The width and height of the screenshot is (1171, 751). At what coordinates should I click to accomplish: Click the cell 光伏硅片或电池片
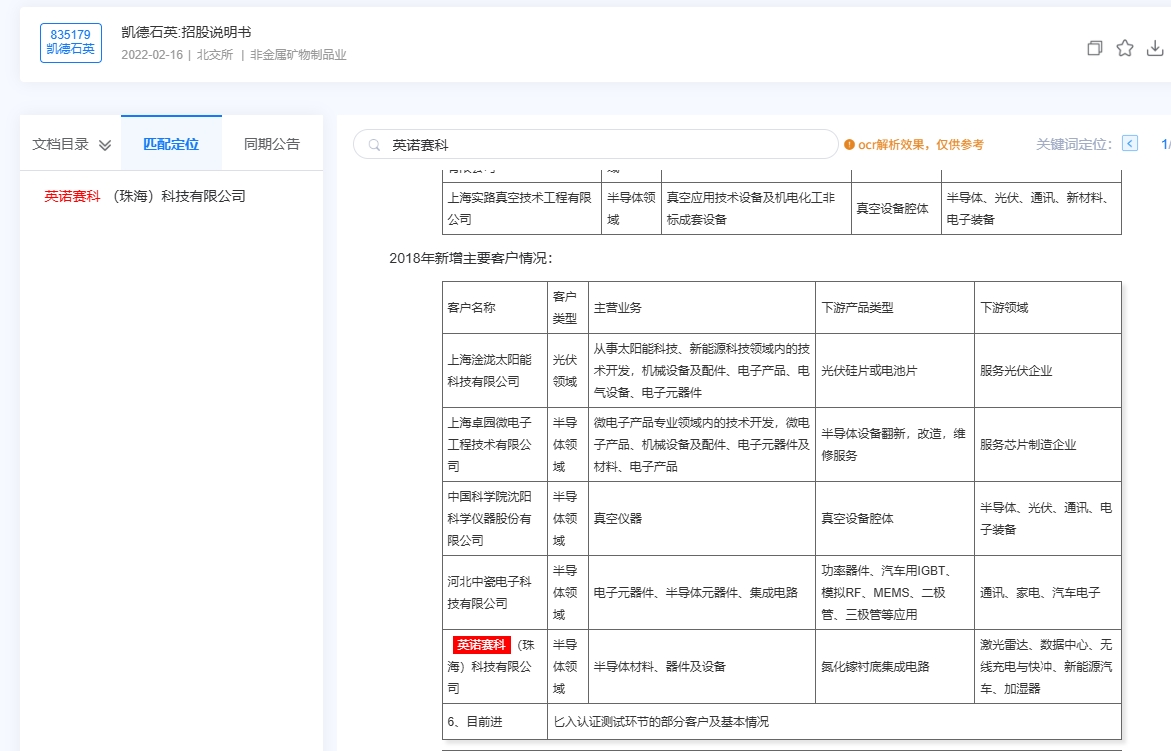[x=895, y=370]
